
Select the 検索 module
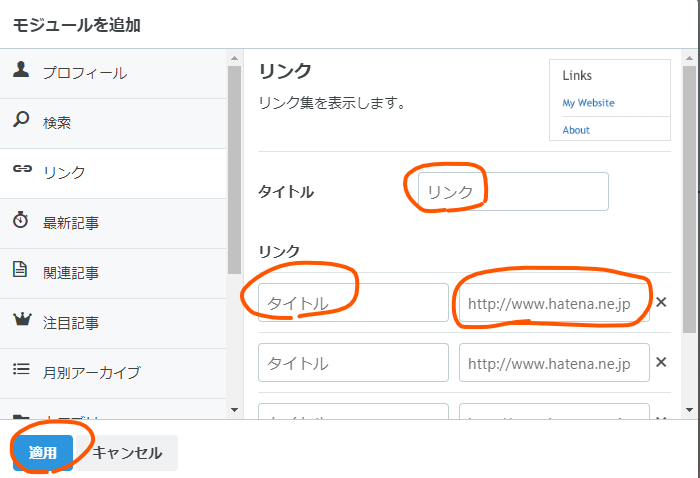(113, 124)
